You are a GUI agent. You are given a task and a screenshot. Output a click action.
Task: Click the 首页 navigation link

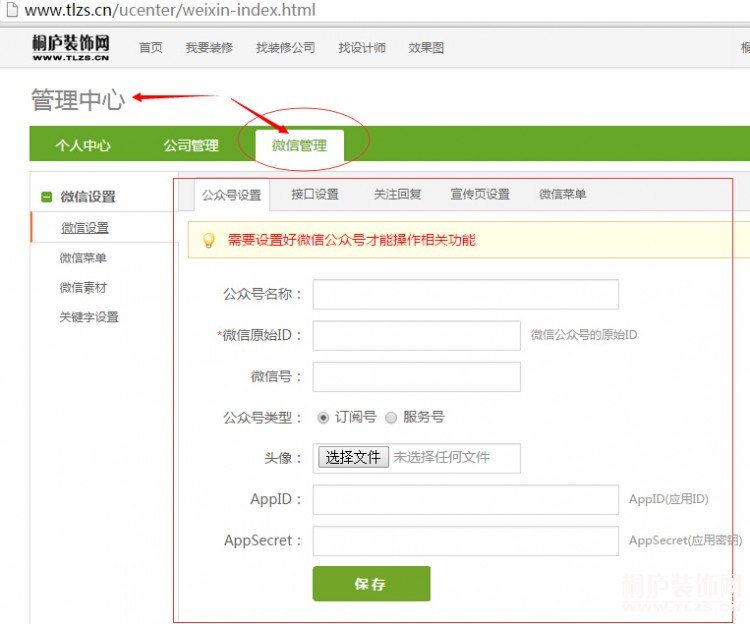pos(151,48)
